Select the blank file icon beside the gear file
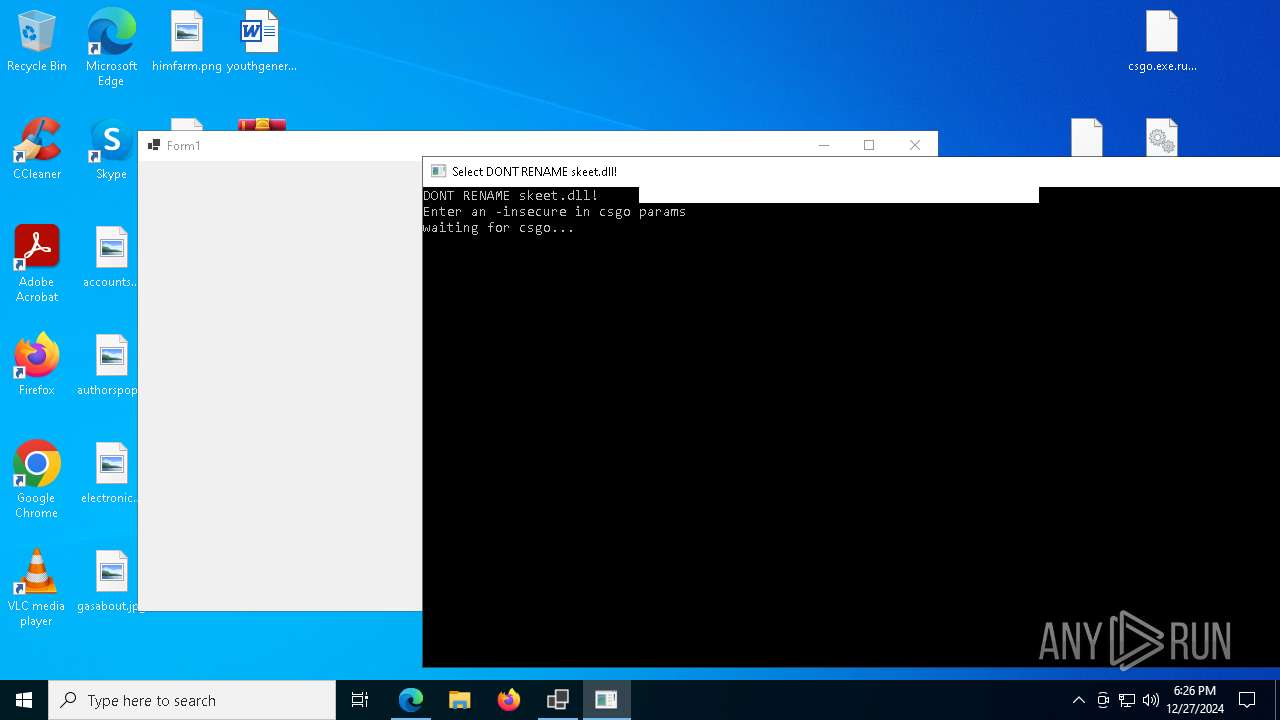 (x=1087, y=137)
